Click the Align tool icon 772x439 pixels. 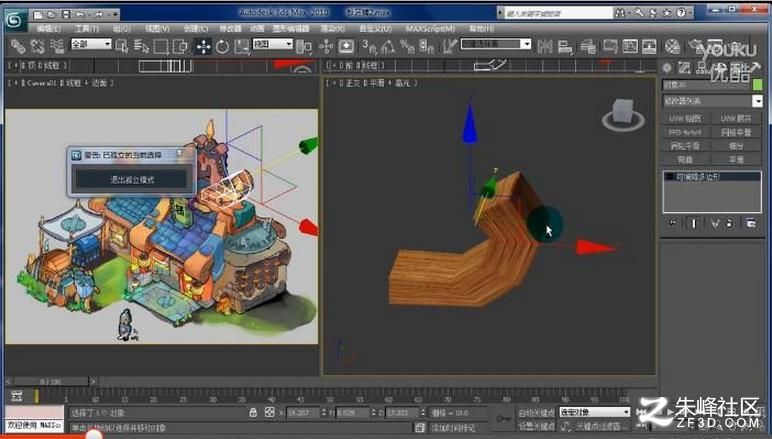pos(565,46)
